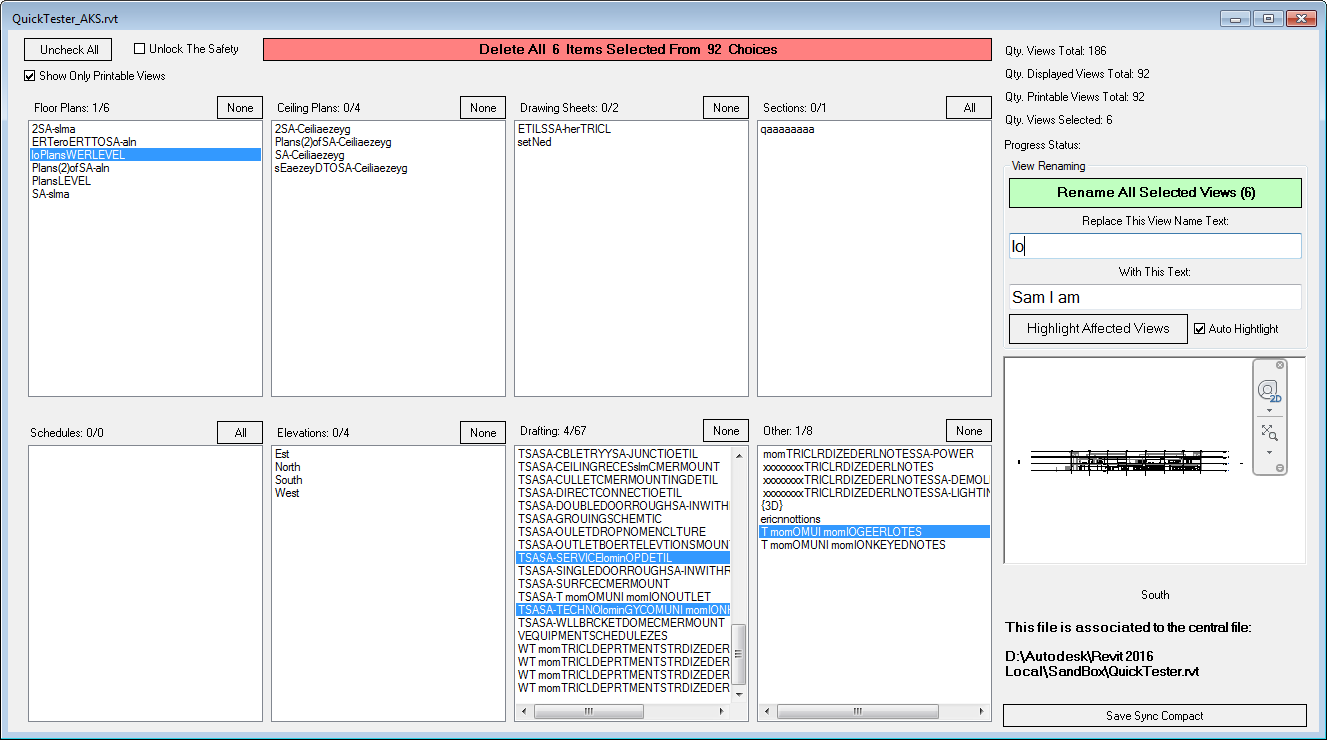Click the Save Sync Compact button

(x=1154, y=716)
